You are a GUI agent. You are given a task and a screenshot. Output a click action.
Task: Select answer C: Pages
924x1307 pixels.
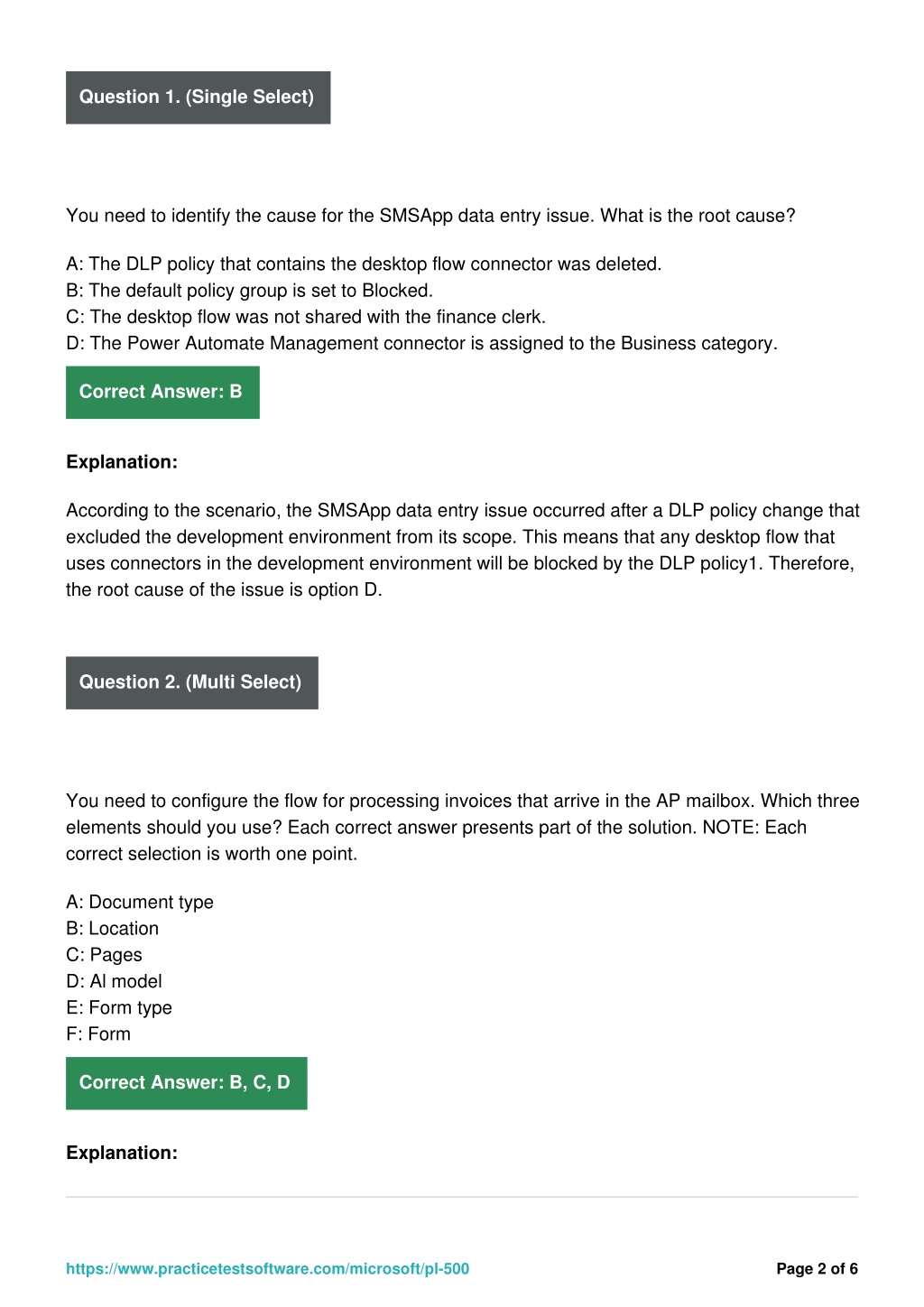pos(104,955)
